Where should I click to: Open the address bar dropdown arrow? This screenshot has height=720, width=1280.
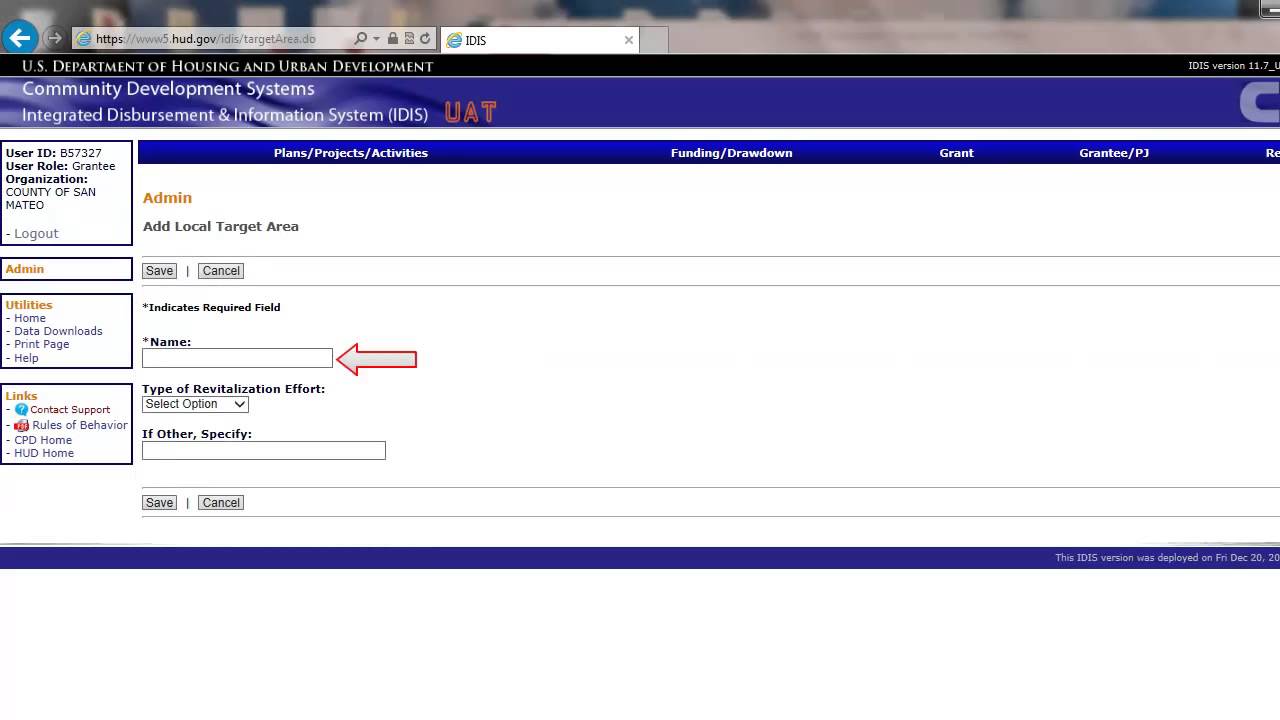click(376, 39)
